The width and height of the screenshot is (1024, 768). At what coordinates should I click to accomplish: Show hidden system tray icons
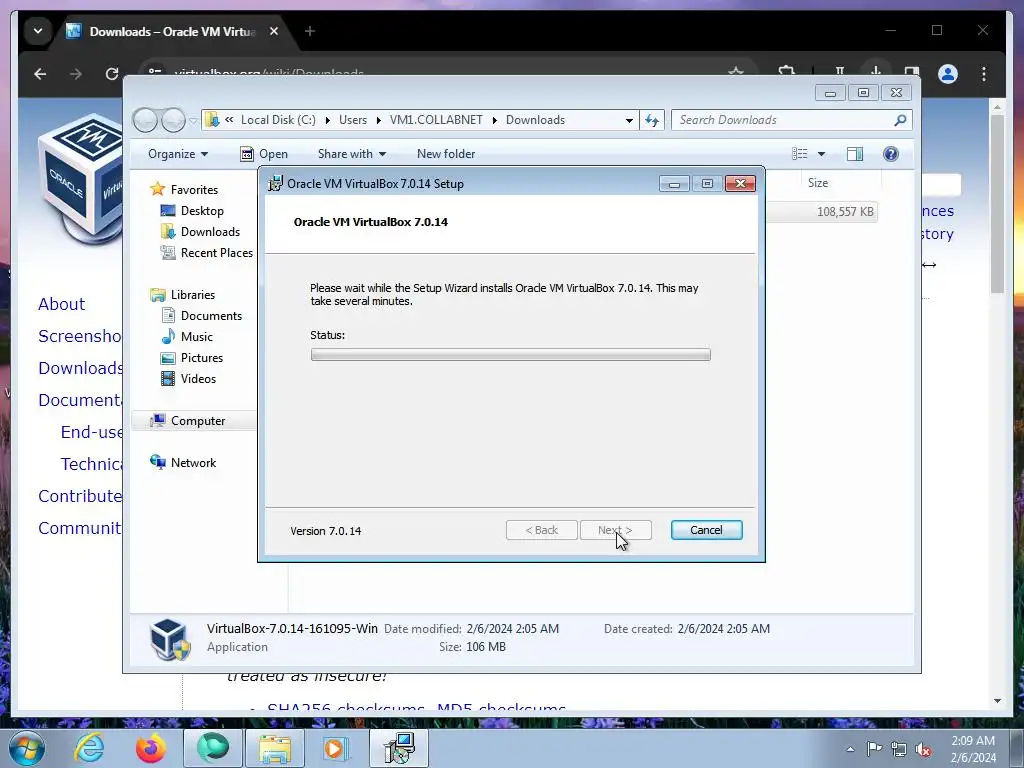850,749
